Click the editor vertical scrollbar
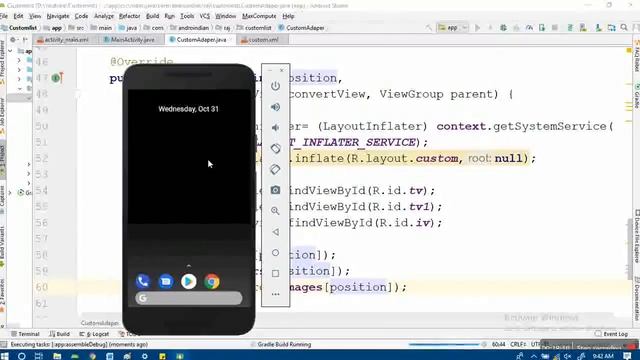The height and width of the screenshot is (360, 640). coord(629,249)
